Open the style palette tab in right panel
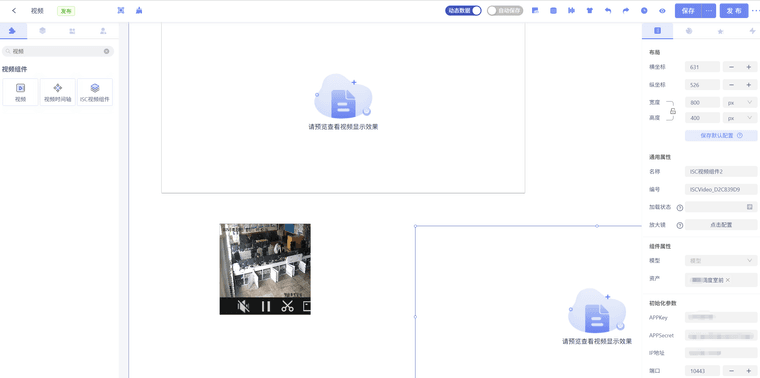 click(689, 31)
